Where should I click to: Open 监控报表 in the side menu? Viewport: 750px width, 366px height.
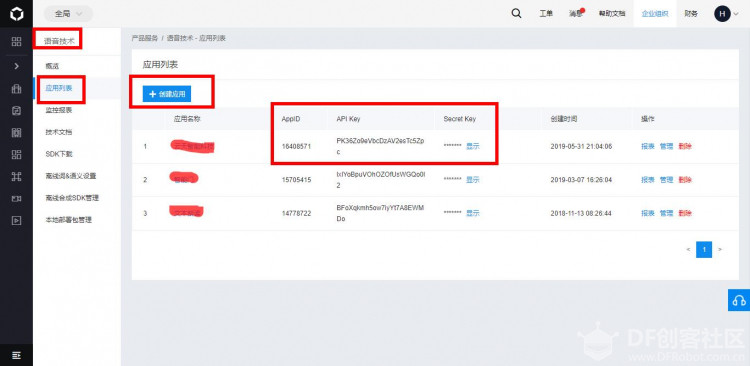[x=59, y=110]
